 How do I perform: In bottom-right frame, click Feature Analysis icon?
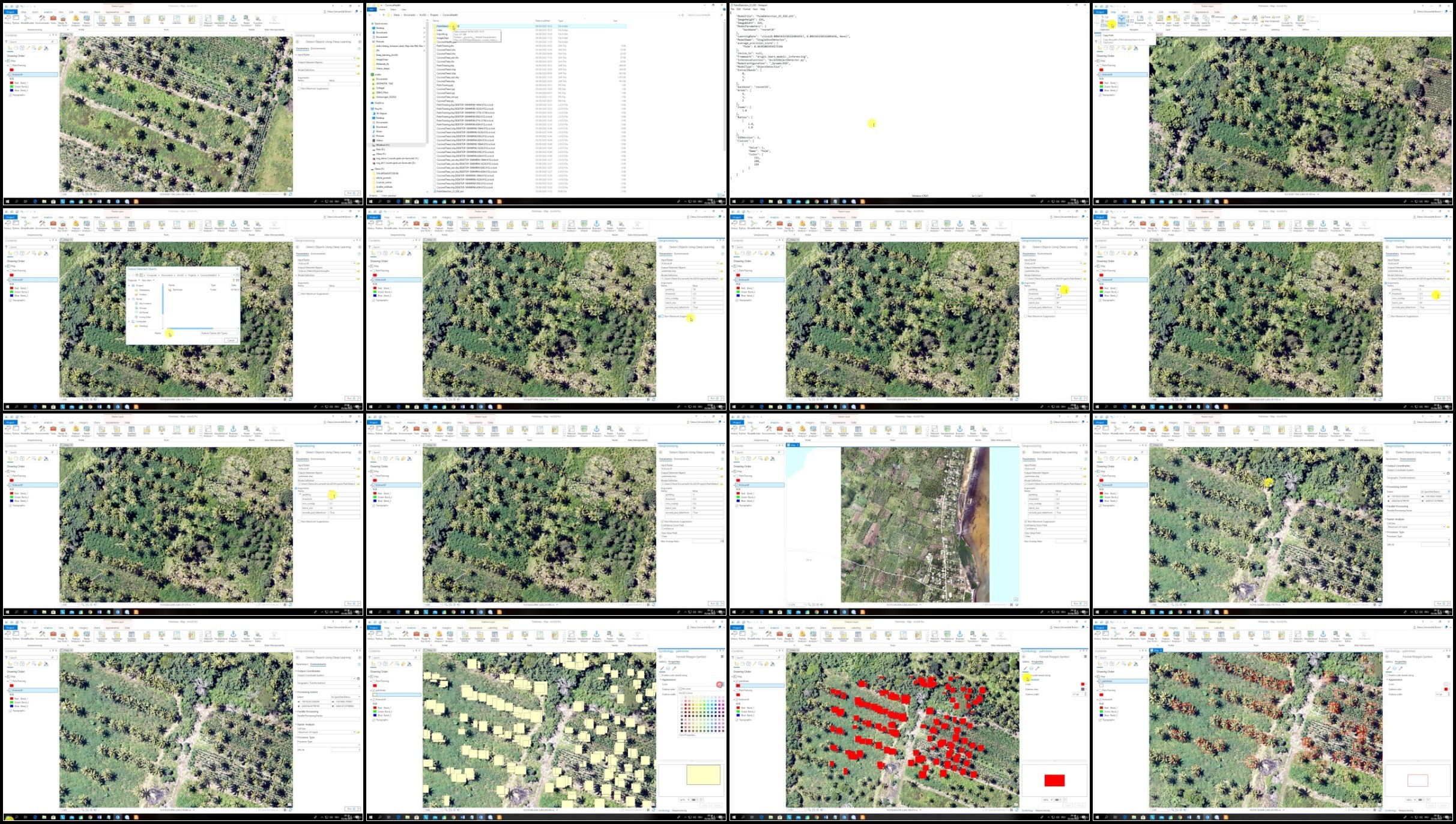click(x=1165, y=636)
